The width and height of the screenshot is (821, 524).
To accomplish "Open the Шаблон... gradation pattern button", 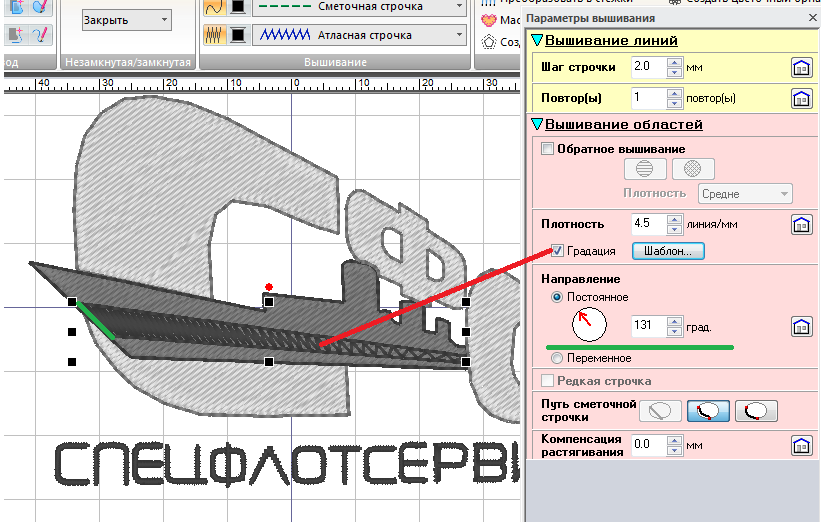I will click(668, 251).
